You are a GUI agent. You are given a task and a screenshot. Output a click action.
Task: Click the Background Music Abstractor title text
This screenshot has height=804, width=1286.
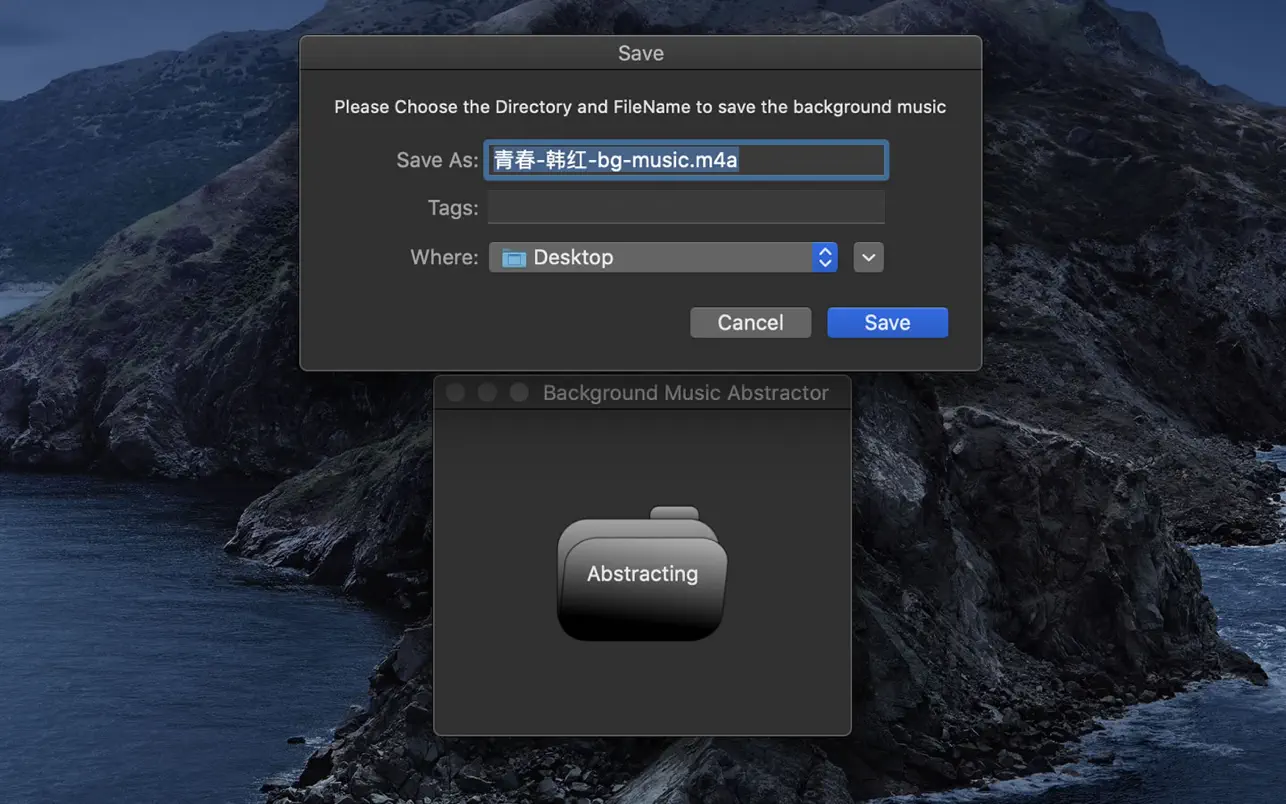click(x=686, y=393)
